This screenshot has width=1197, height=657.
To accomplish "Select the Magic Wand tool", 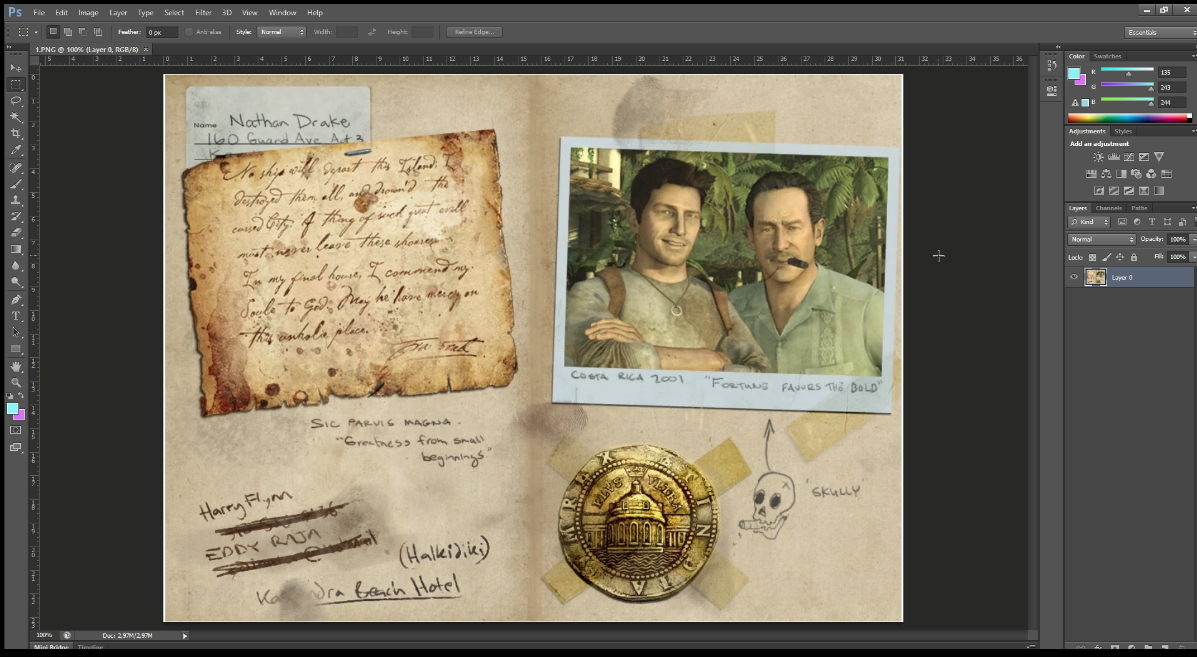I will click(x=15, y=118).
